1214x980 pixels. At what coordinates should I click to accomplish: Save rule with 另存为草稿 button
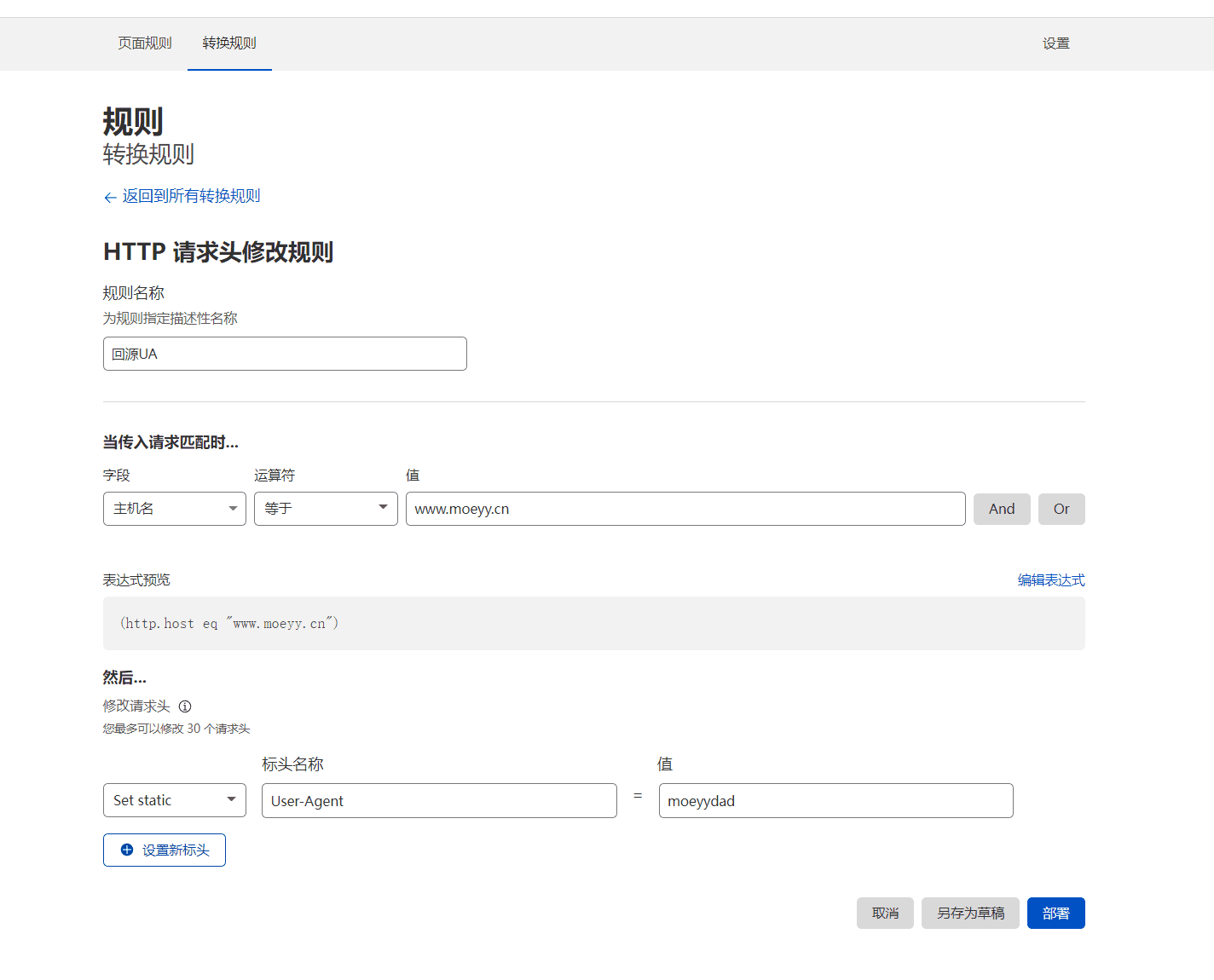[x=970, y=913]
